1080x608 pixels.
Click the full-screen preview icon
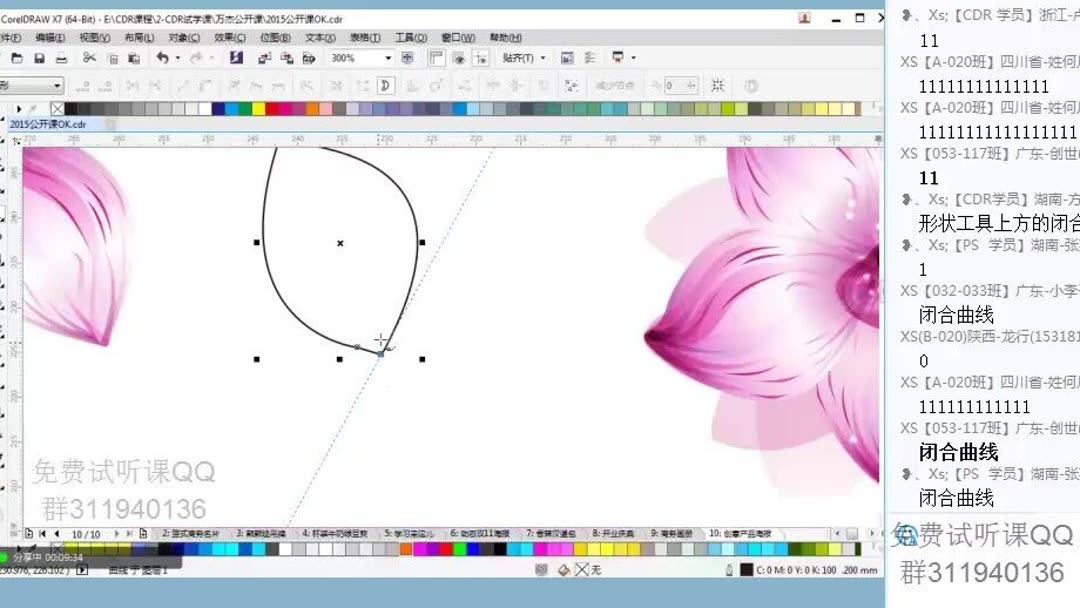tap(406, 58)
